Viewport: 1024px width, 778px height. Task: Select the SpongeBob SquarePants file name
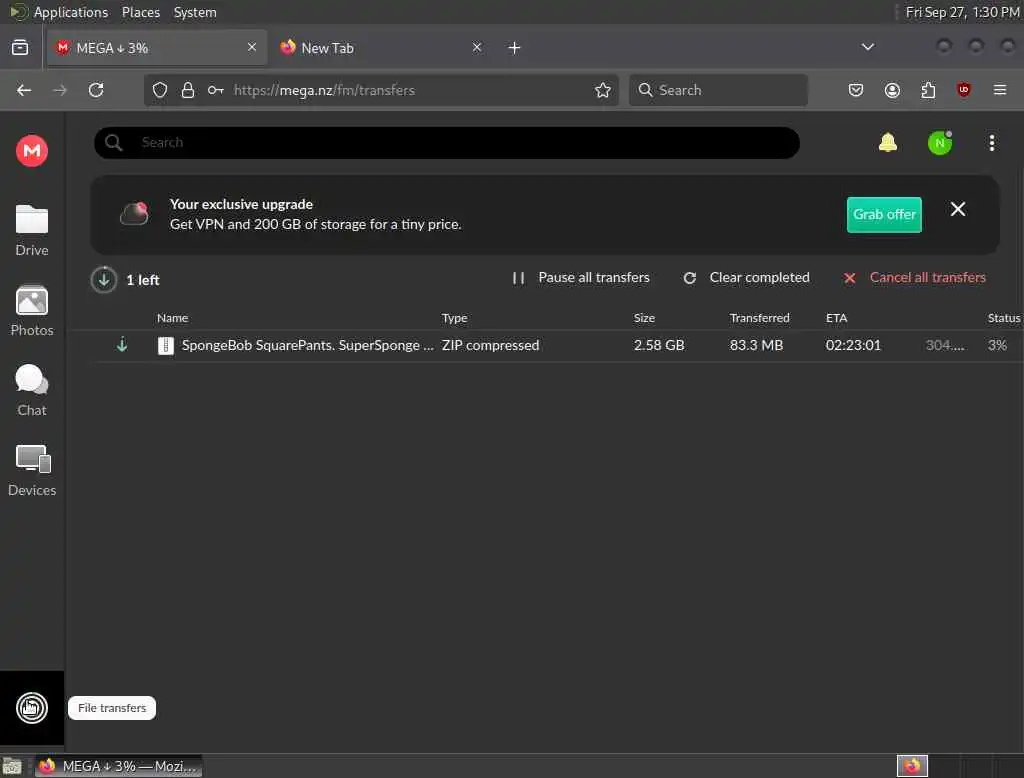307,345
